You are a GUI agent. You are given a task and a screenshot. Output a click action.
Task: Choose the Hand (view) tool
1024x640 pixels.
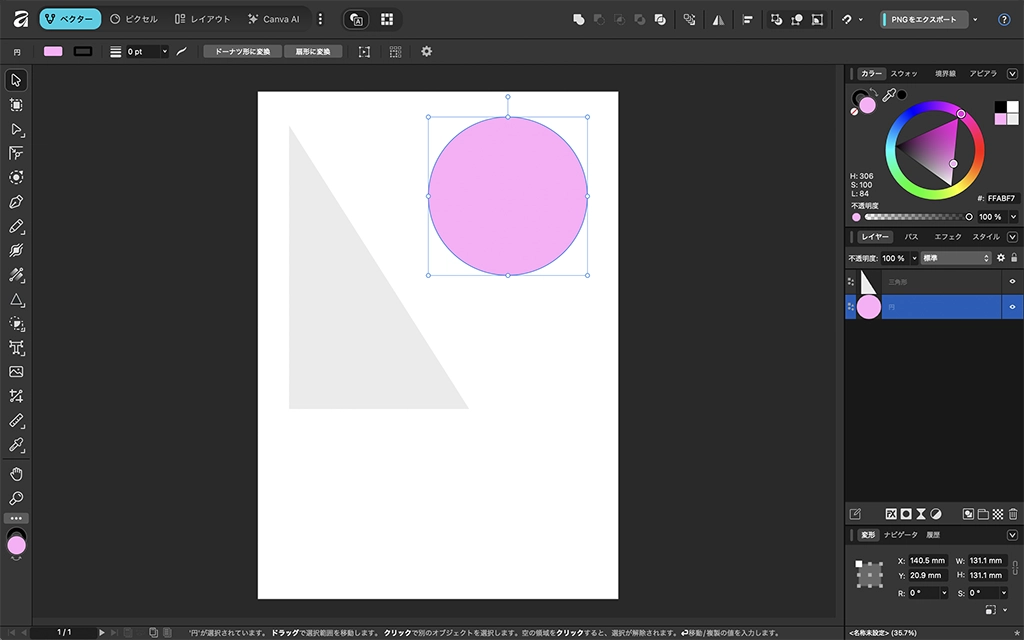(x=16, y=474)
